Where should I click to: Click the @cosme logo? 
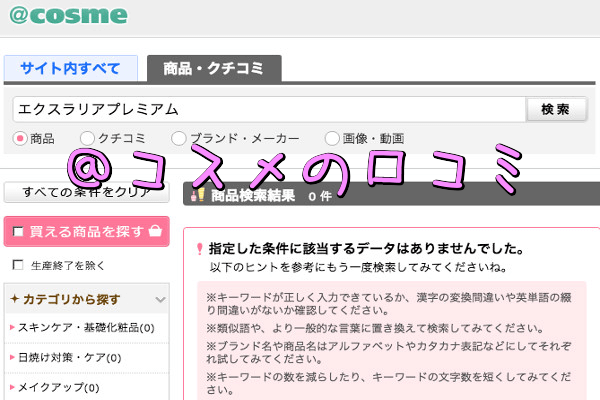[68, 15]
